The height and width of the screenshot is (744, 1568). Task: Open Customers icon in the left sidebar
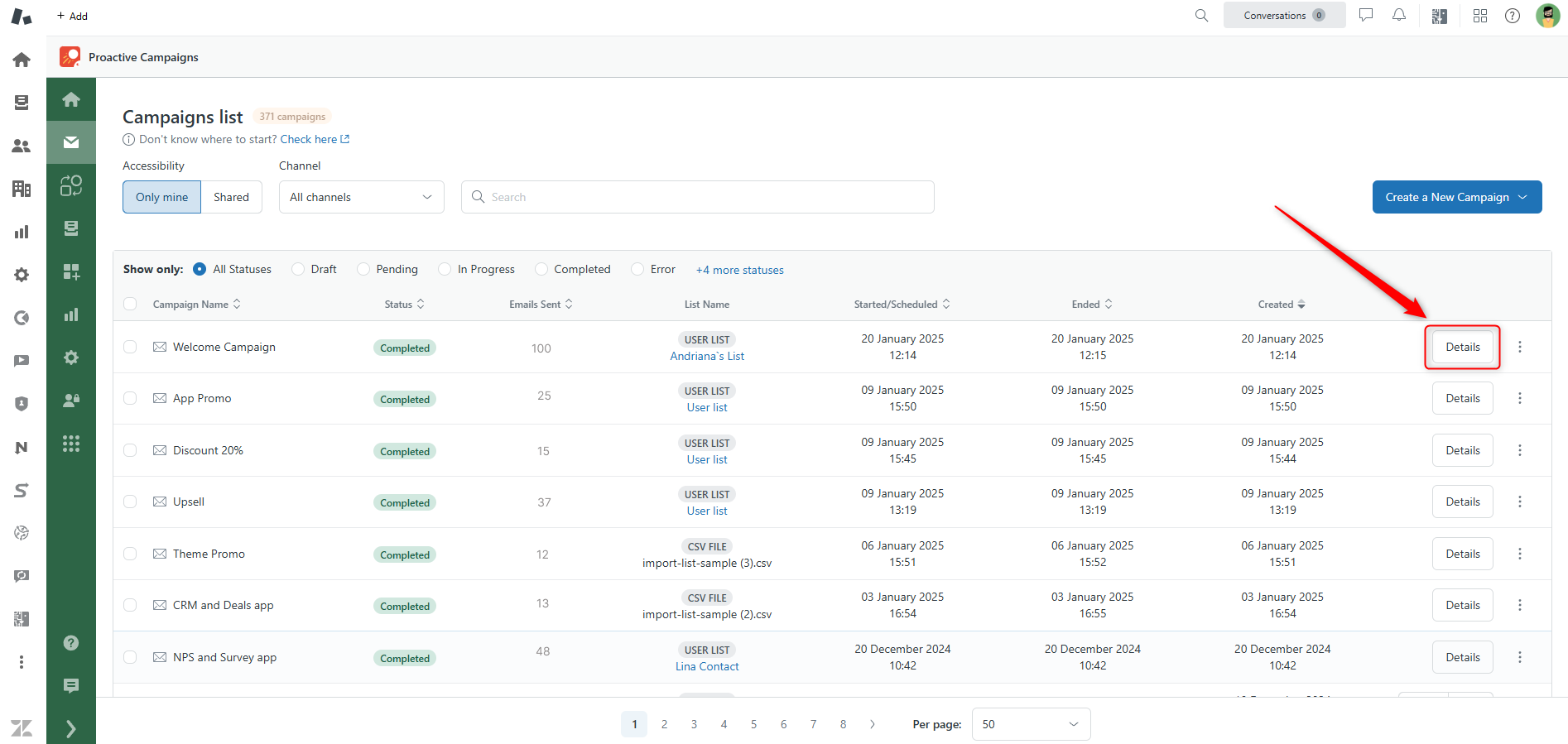click(x=22, y=146)
